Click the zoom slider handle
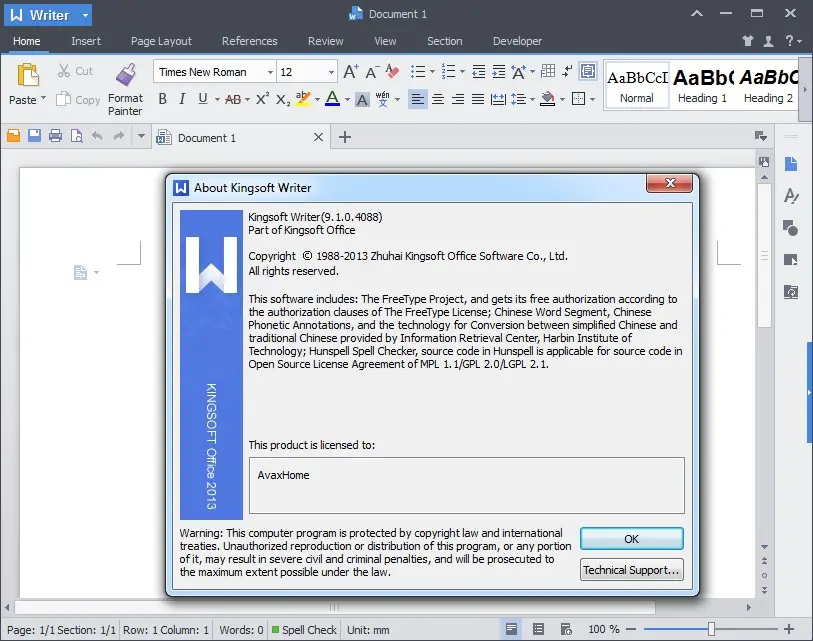This screenshot has height=641, width=813. (711, 630)
